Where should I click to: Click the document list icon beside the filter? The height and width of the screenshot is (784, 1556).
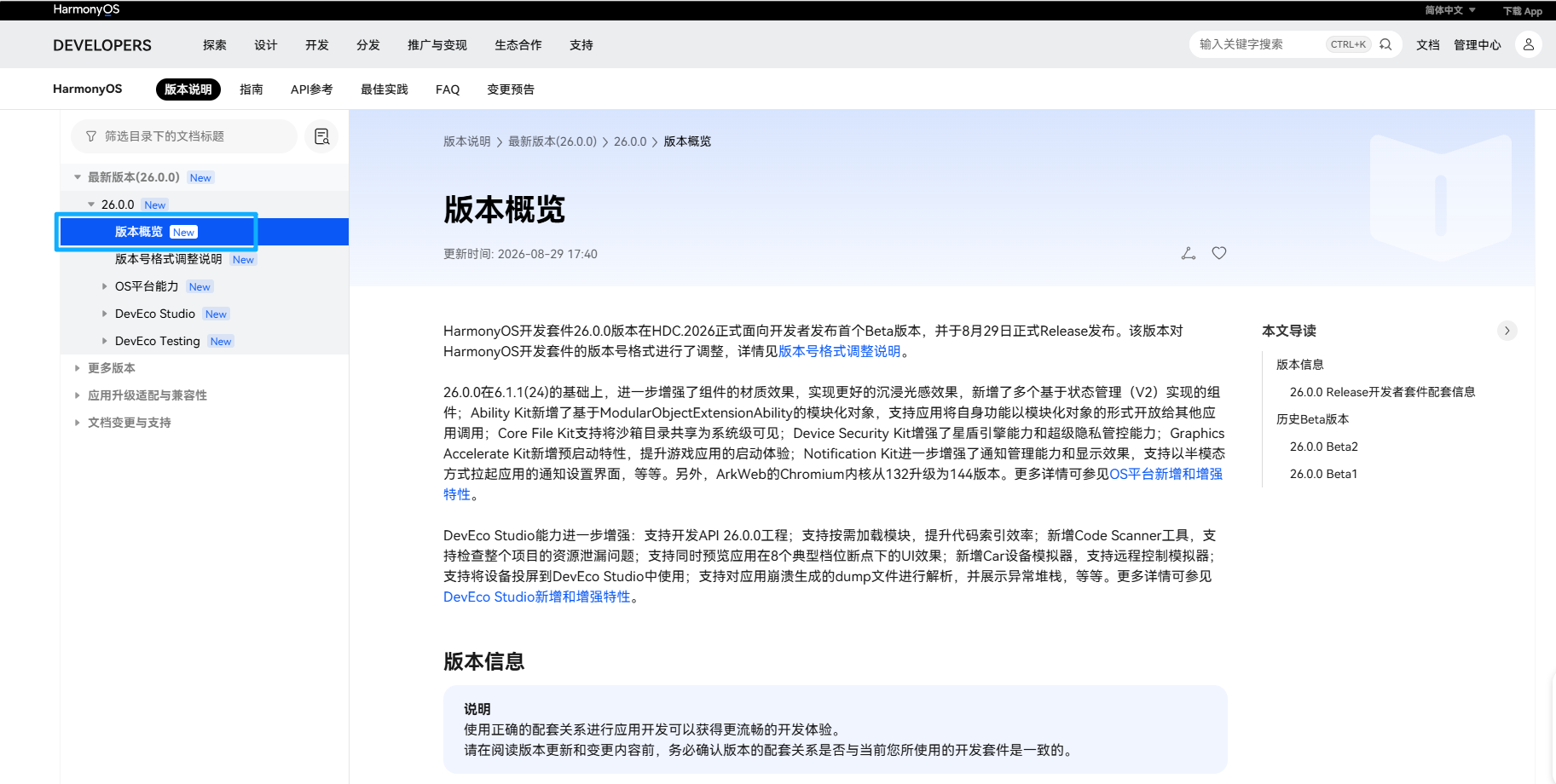[321, 136]
